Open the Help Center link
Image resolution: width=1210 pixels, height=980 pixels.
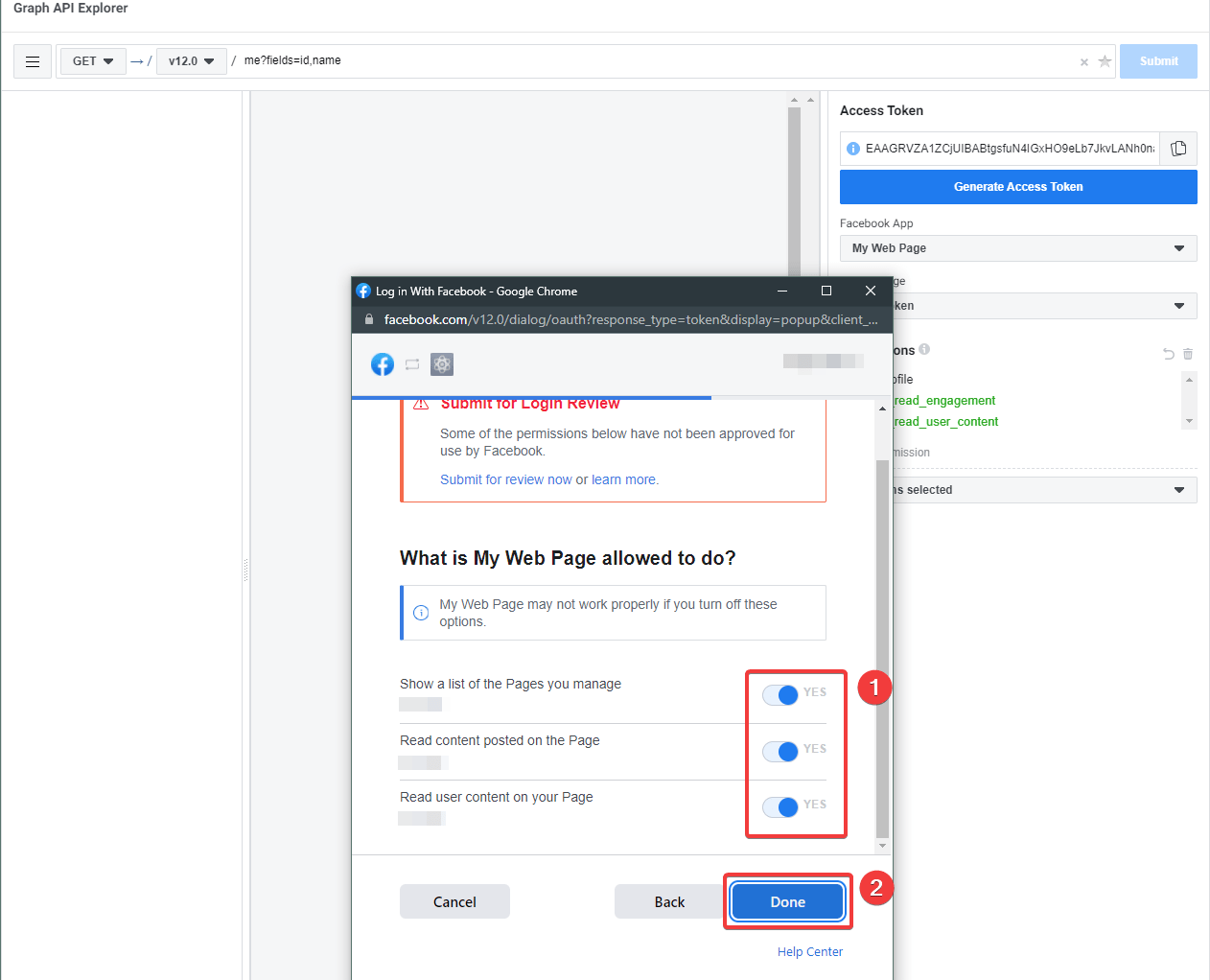point(810,952)
